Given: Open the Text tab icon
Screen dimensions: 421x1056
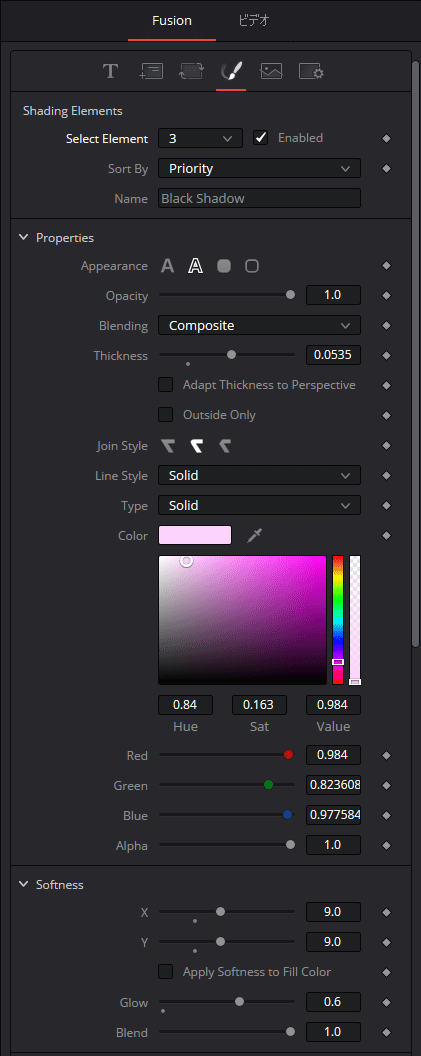Looking at the screenshot, I should coord(110,71).
